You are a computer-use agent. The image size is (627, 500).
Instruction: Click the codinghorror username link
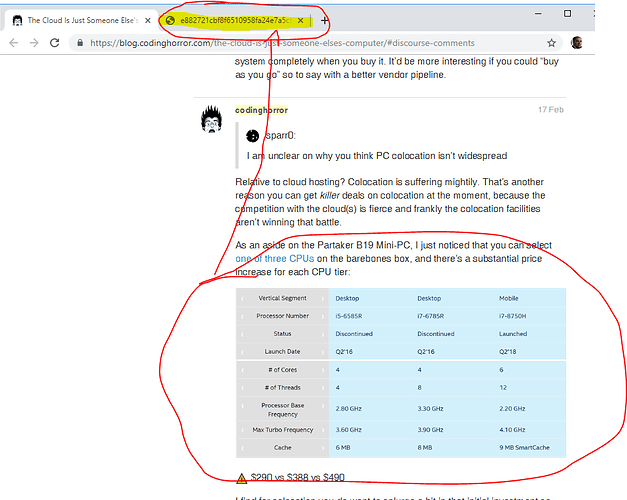coord(262,110)
